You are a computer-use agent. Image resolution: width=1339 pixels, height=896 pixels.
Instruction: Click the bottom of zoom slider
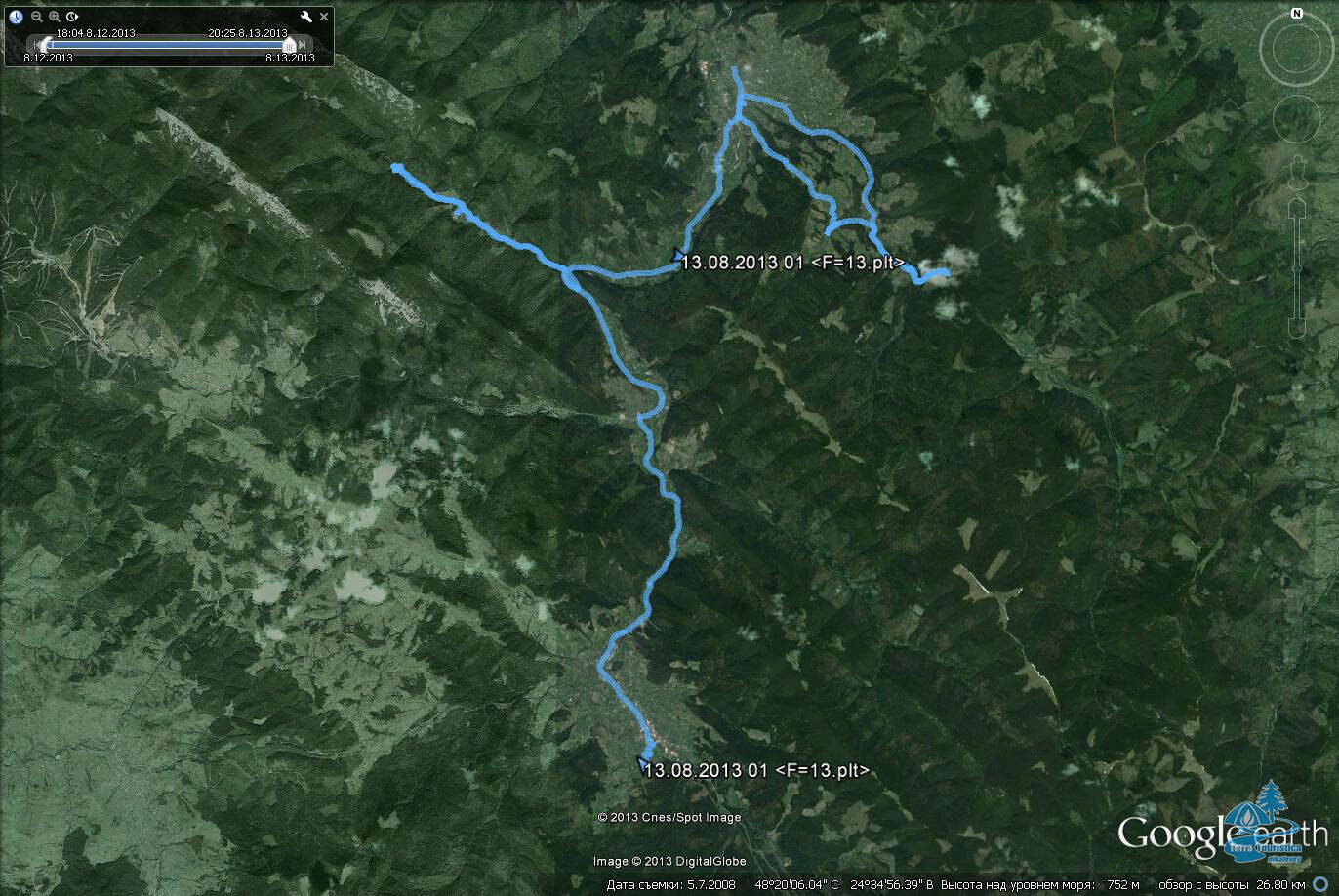(1296, 330)
